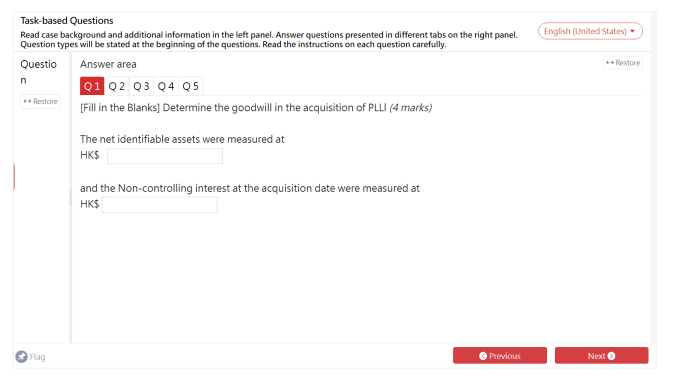
Task: Focus the Non-controlling interest HK$ field
Action: 160,204
